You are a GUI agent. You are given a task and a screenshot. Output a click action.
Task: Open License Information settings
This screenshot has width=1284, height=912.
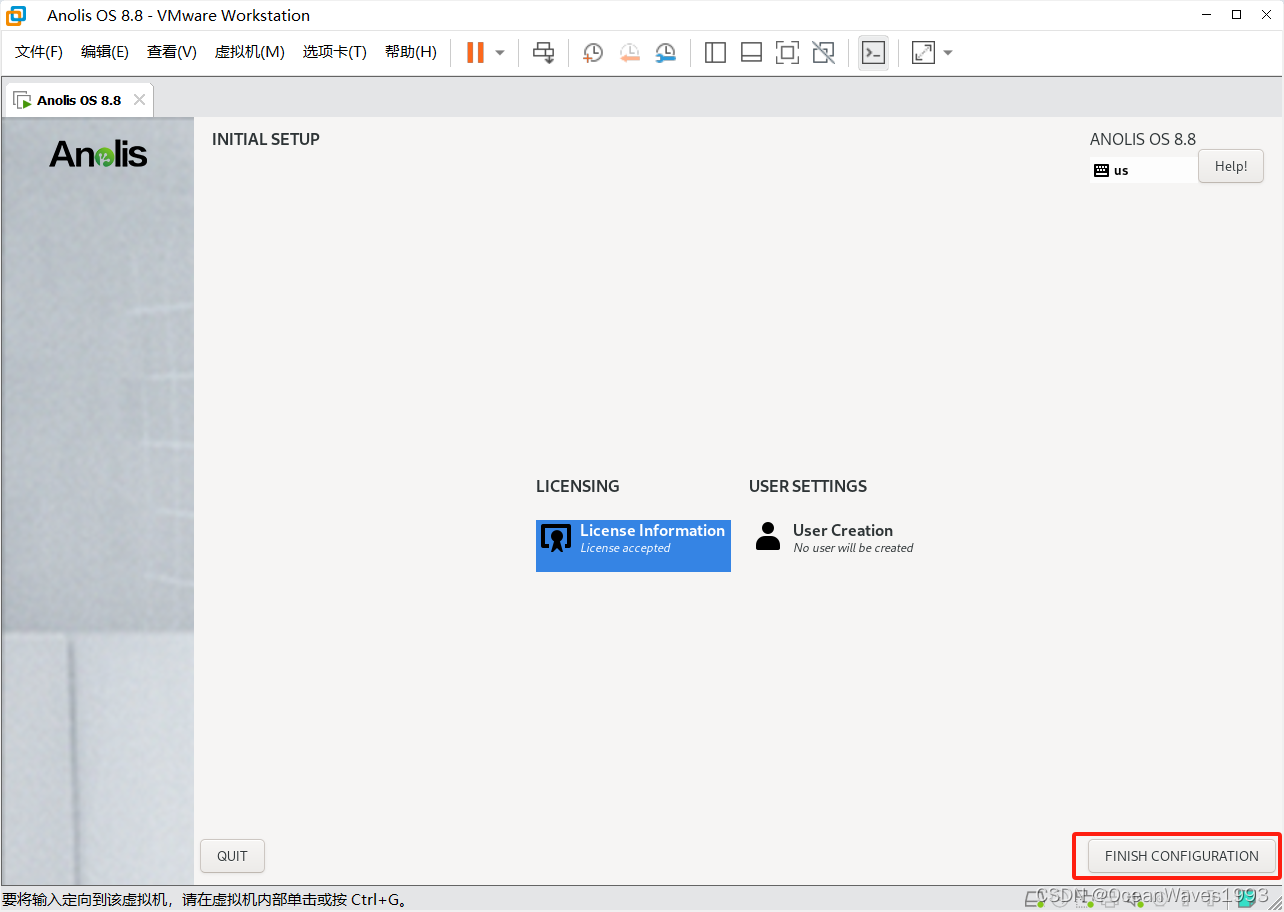pos(633,546)
